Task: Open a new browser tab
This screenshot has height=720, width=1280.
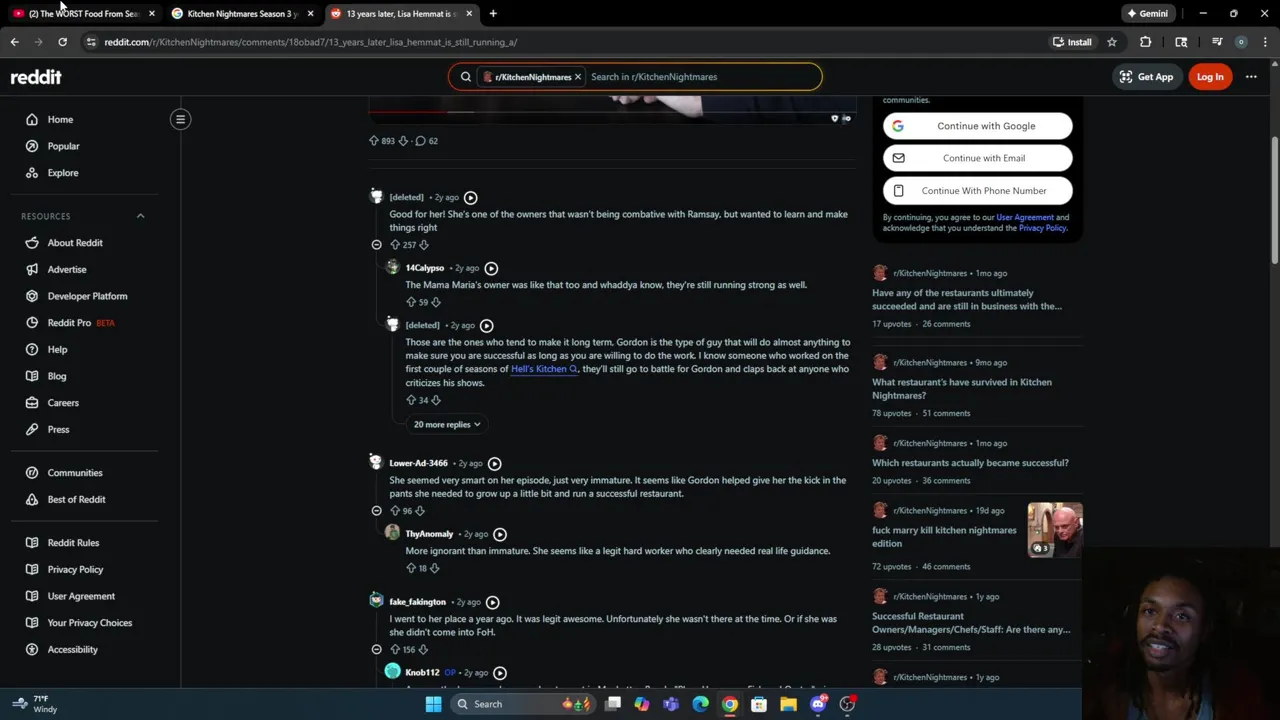Action: coord(493,13)
